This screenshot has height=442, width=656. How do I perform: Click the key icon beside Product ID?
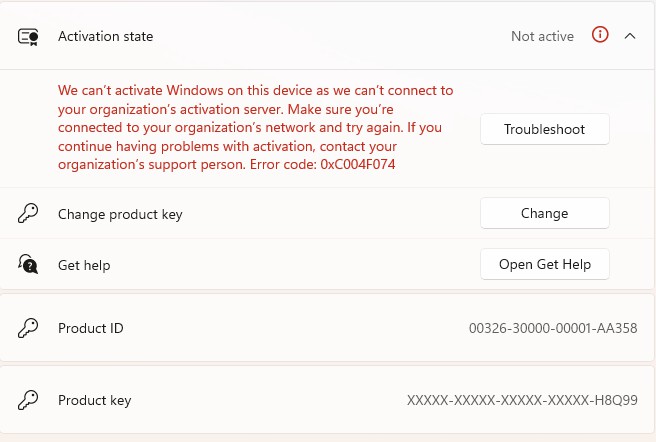28,328
